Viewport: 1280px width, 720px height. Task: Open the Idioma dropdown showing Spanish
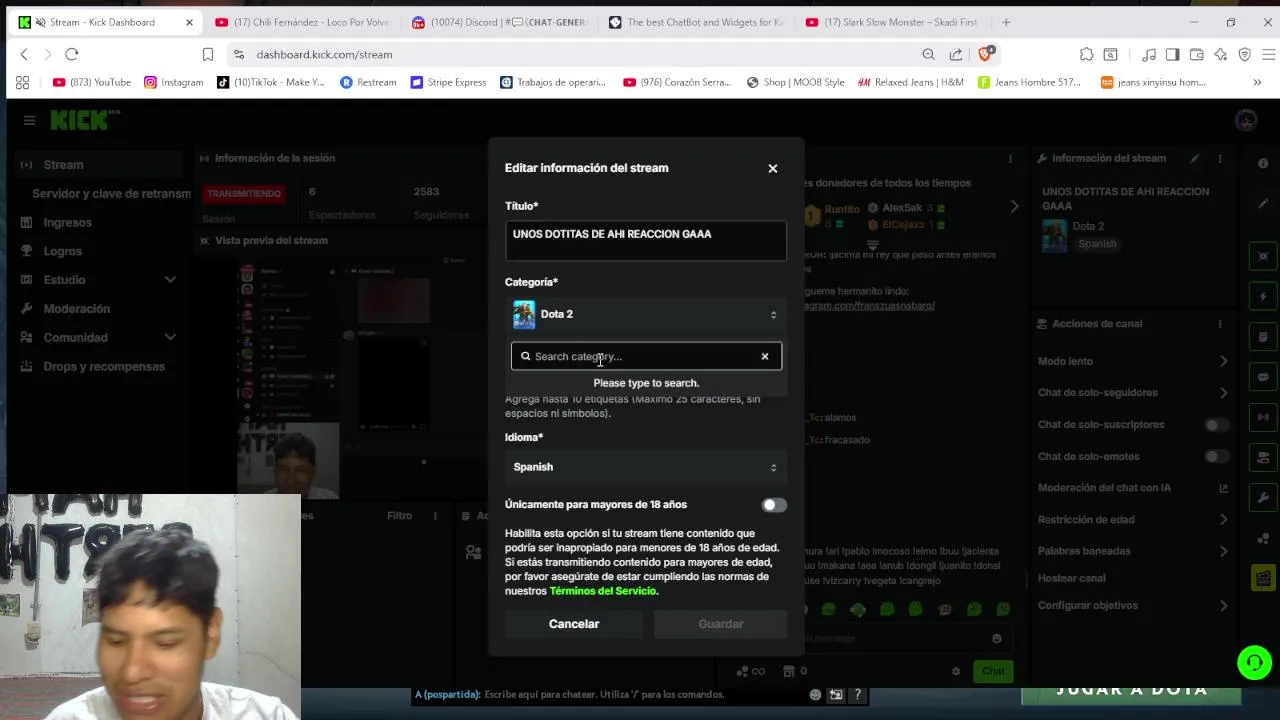(x=646, y=467)
